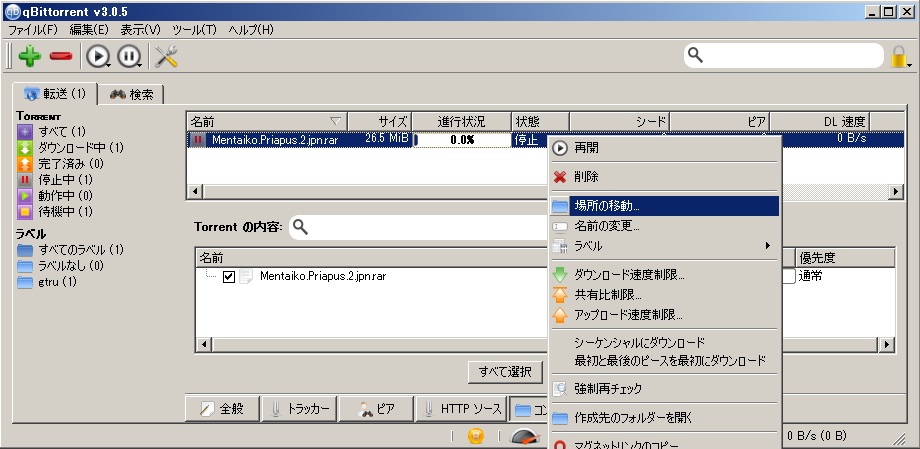Click the red minus delete torrent icon
Image resolution: width=920 pixels, height=449 pixels.
(x=62, y=56)
